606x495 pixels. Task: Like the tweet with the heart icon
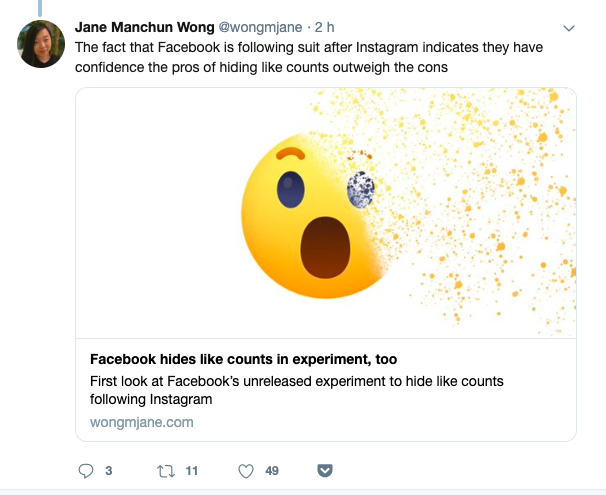click(245, 470)
